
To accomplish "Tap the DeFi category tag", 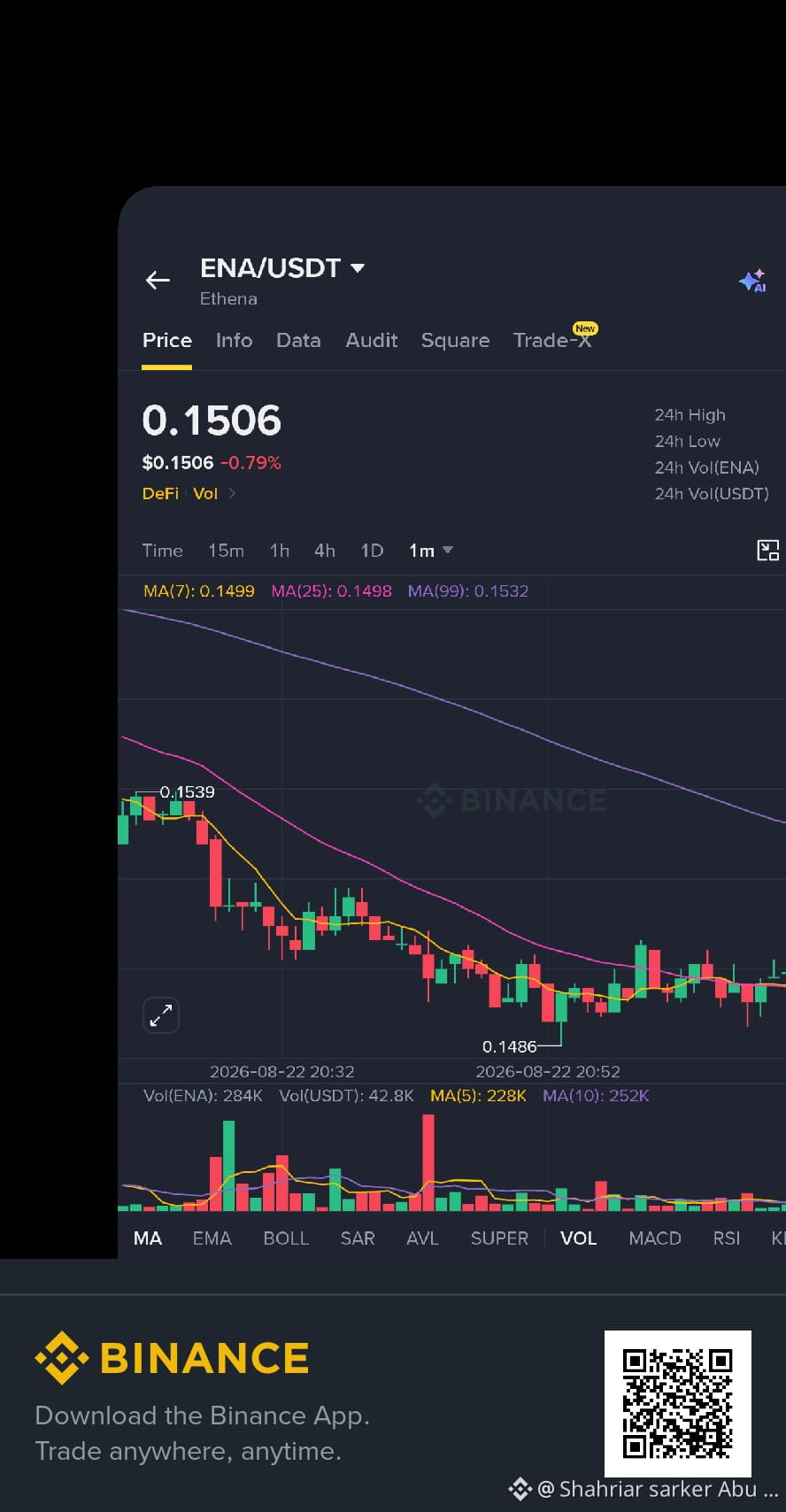I will tap(160, 494).
